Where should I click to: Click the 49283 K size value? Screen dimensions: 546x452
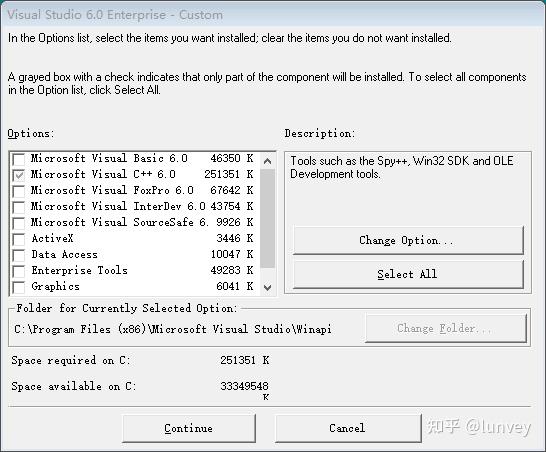(232, 270)
